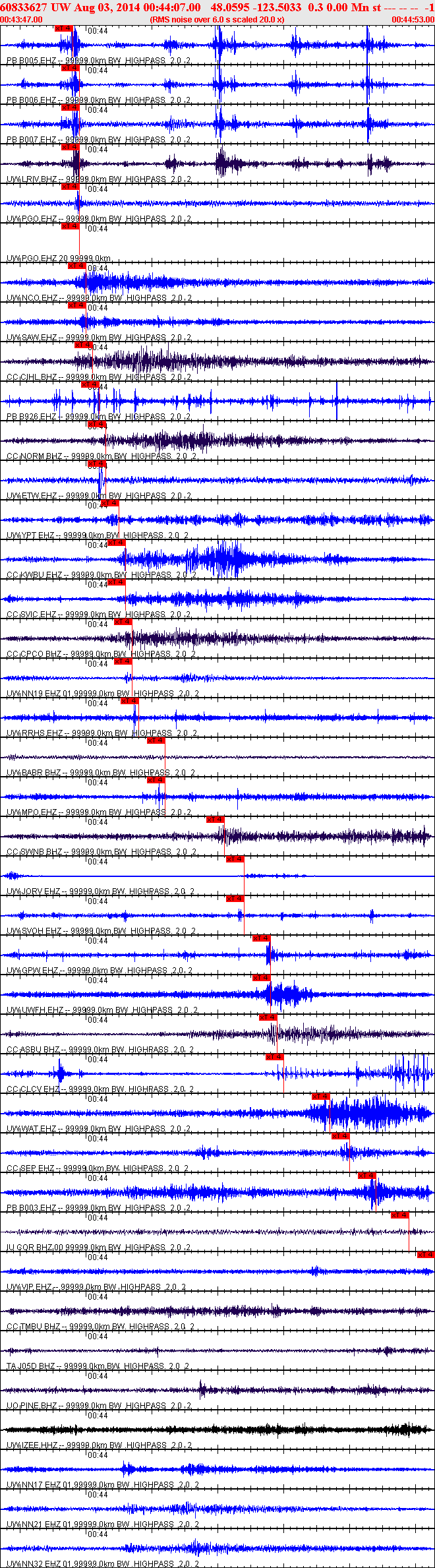Click the red pick marker above UW GPW trace

pyautogui.click(x=262, y=938)
